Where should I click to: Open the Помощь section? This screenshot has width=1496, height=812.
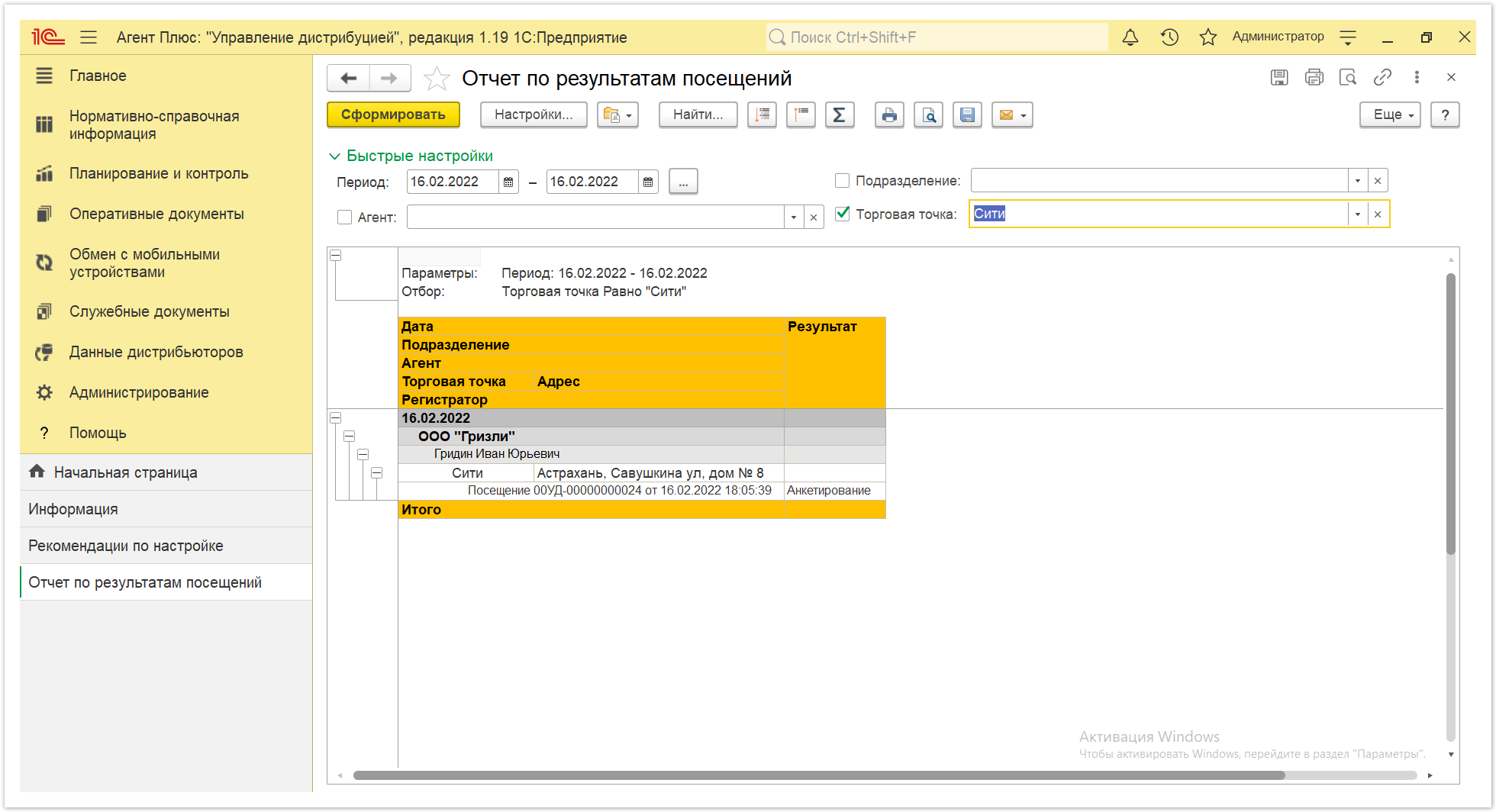166,433
